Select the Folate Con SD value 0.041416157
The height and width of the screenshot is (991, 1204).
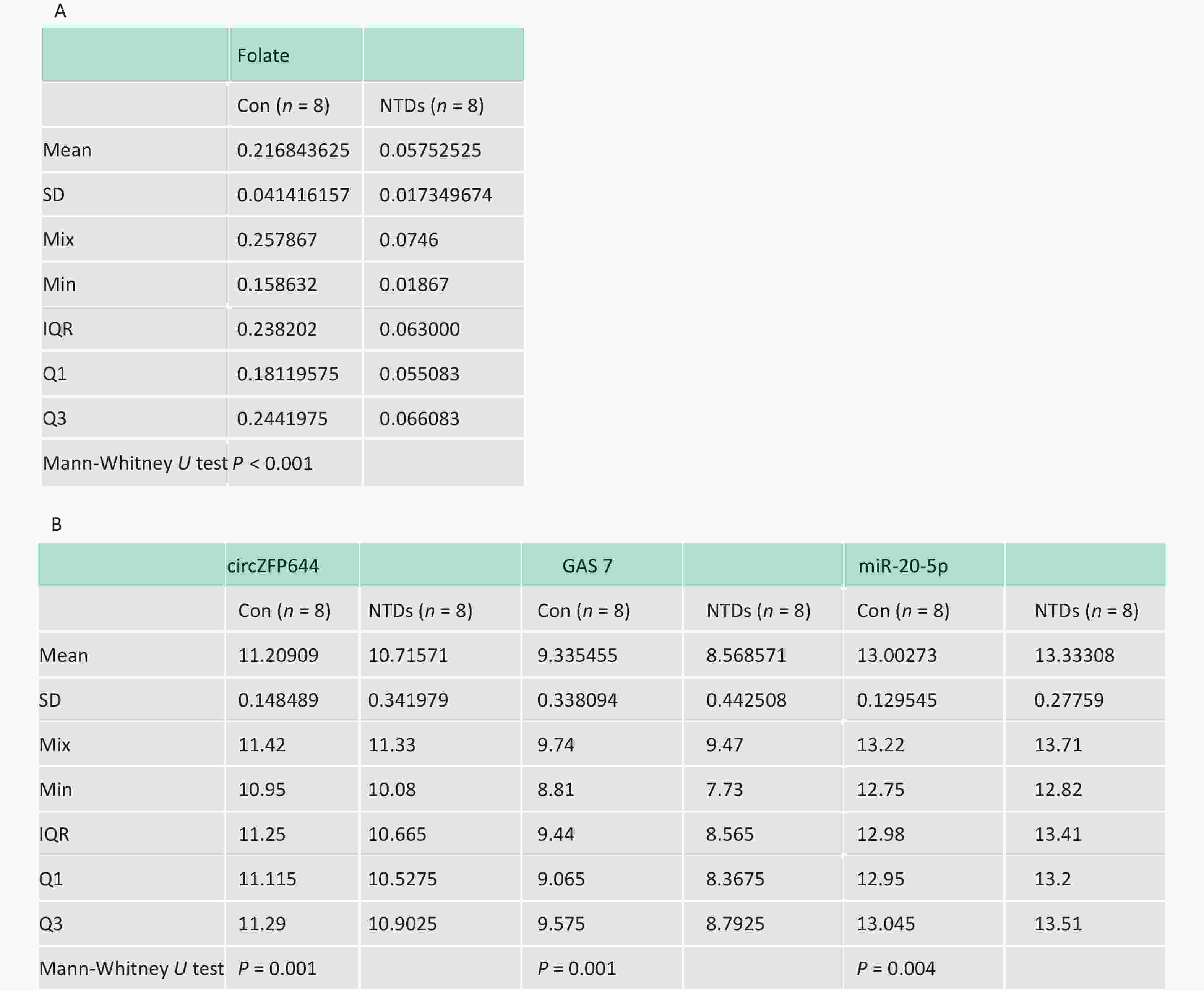tap(293, 195)
